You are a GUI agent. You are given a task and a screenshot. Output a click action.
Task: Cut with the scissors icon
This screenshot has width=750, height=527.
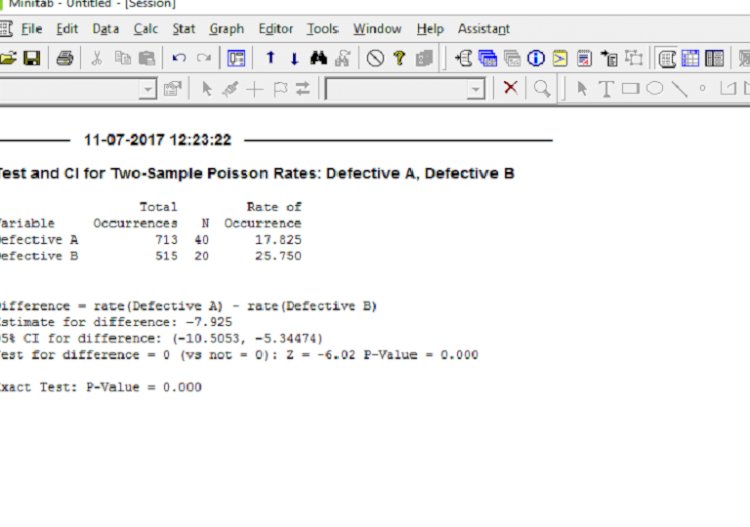[97, 58]
